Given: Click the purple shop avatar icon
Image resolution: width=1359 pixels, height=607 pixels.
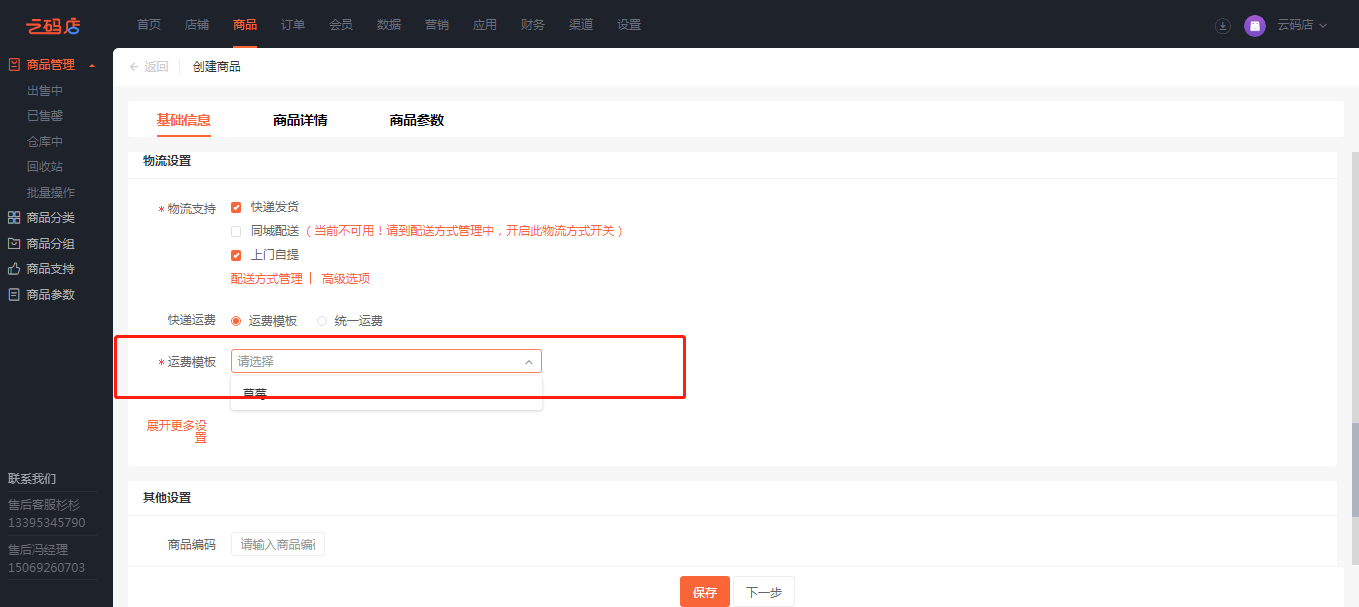Looking at the screenshot, I should pyautogui.click(x=1255, y=26).
